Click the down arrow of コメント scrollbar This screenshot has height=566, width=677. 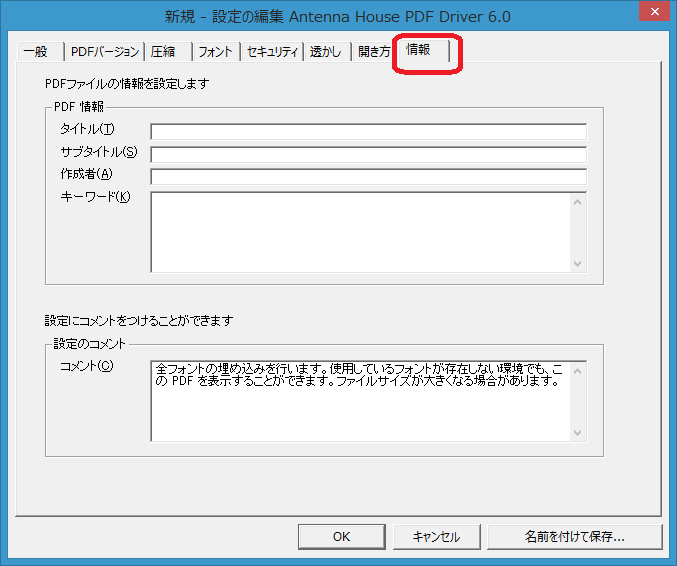pyautogui.click(x=578, y=432)
